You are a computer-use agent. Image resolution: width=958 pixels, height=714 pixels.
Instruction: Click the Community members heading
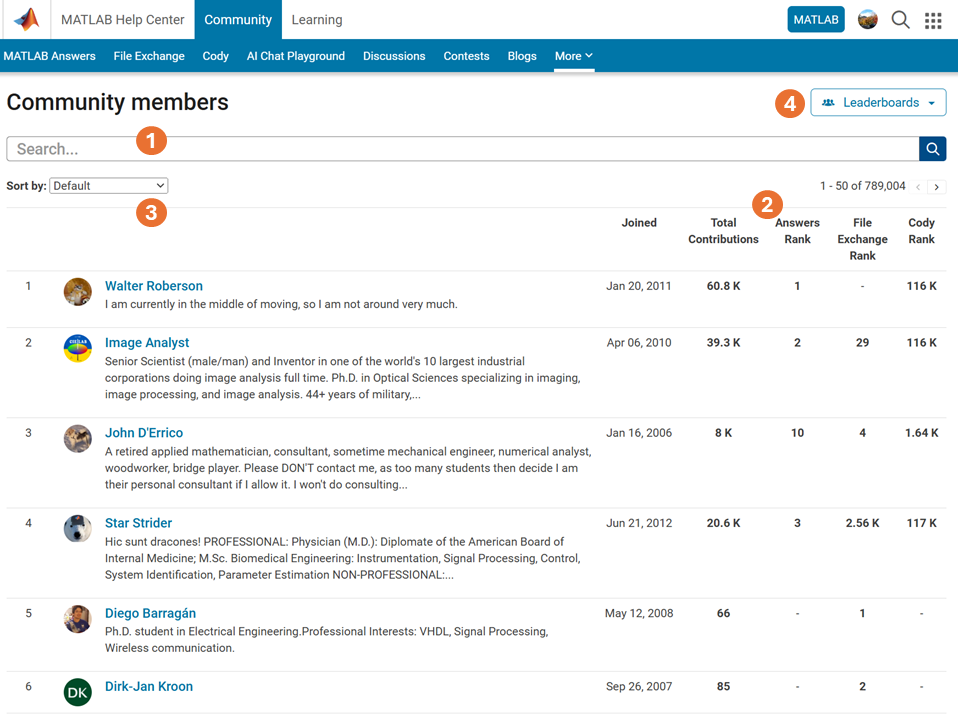coord(117,102)
